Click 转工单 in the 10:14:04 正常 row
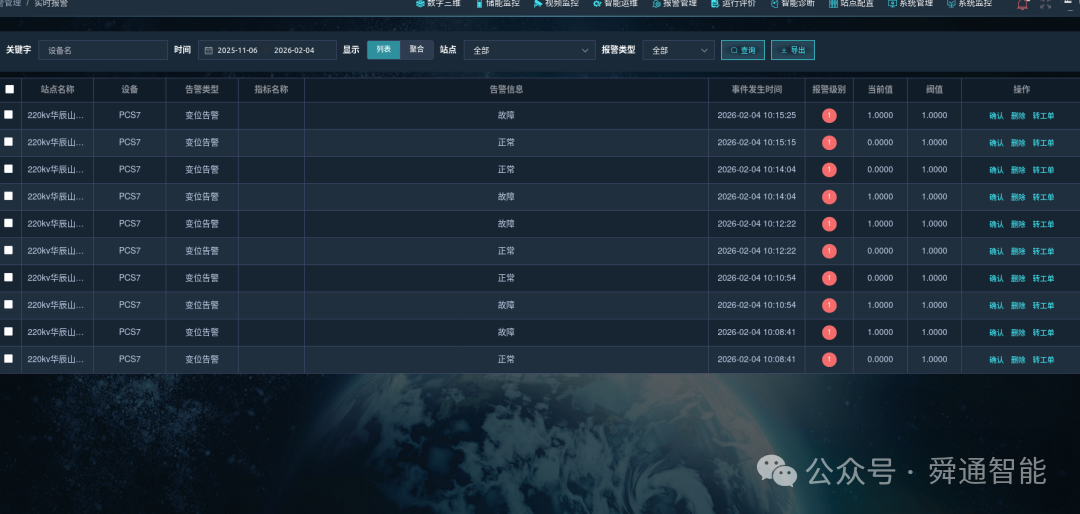Viewport: 1080px width, 514px height. [x=1043, y=170]
